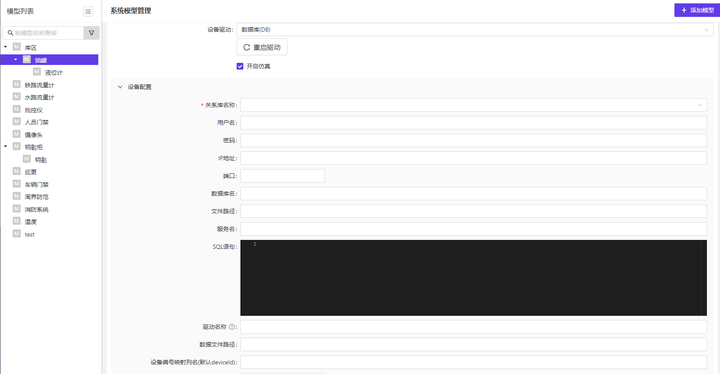Screen dimensions: 720x374
Task: Select 液位计 in the model tree
Action: click(x=54, y=72)
